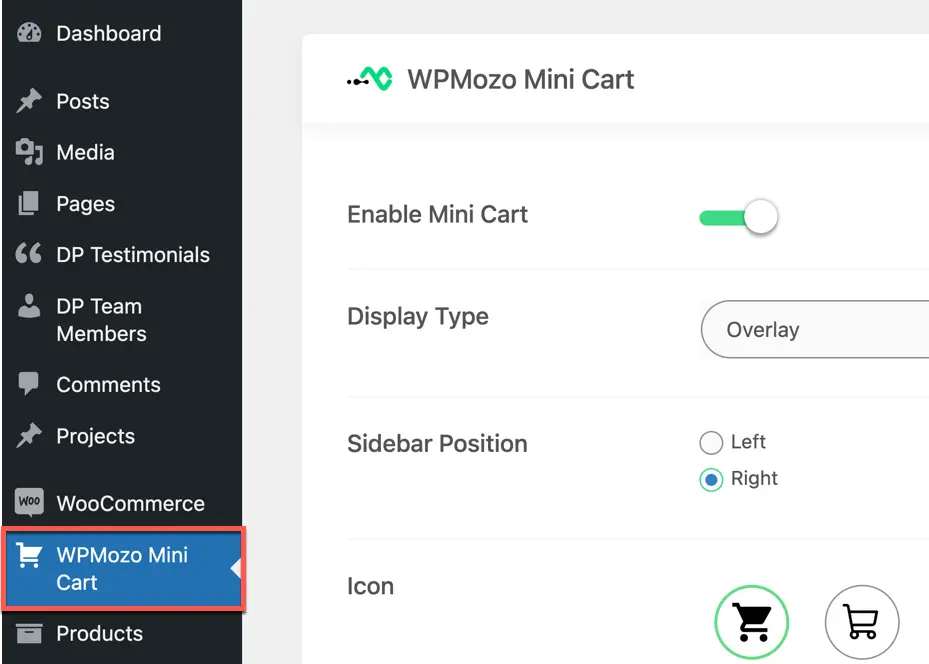Click the Comments speech bubble icon

click(28, 384)
